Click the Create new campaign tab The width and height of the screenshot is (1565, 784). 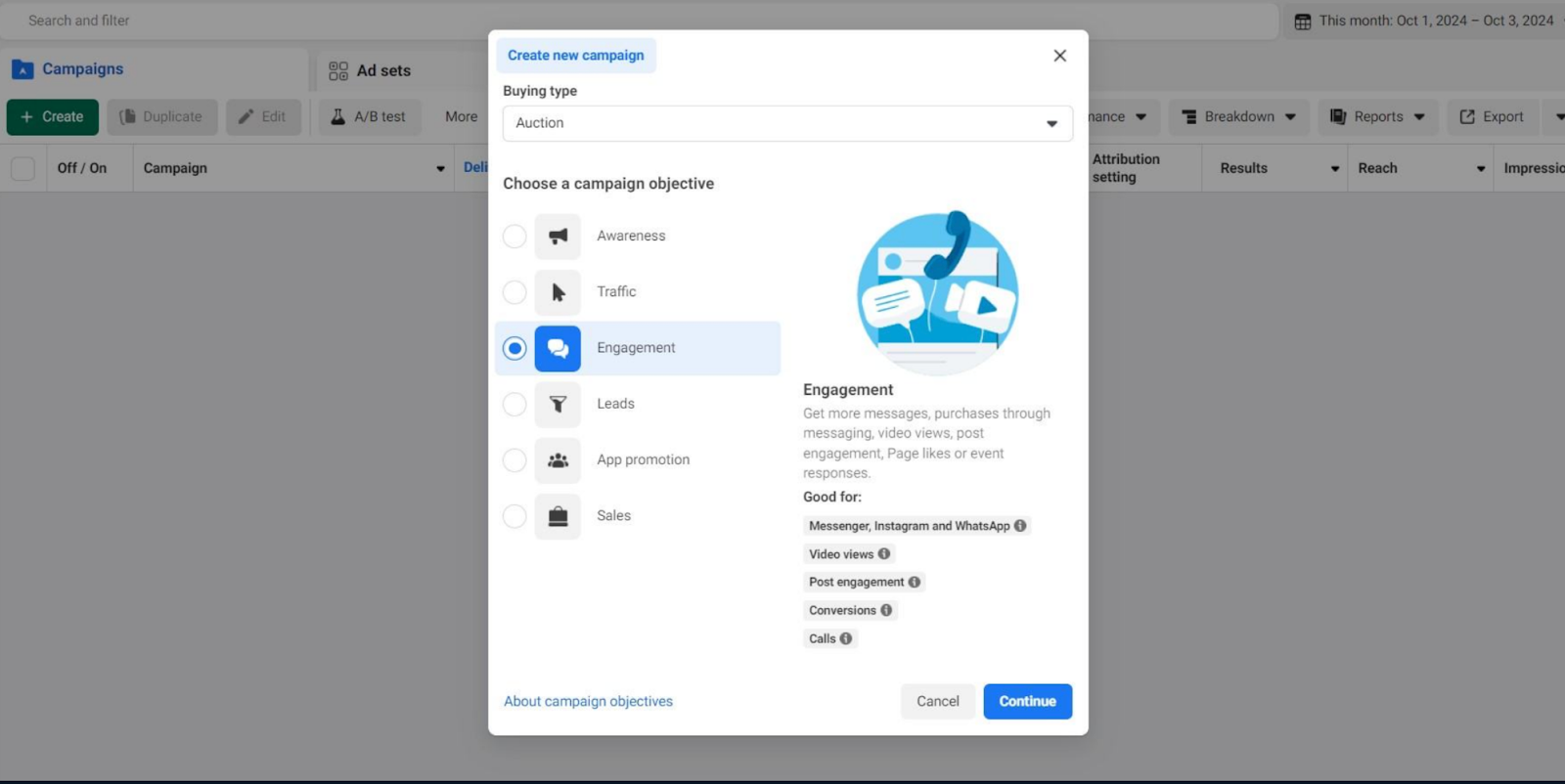576,56
